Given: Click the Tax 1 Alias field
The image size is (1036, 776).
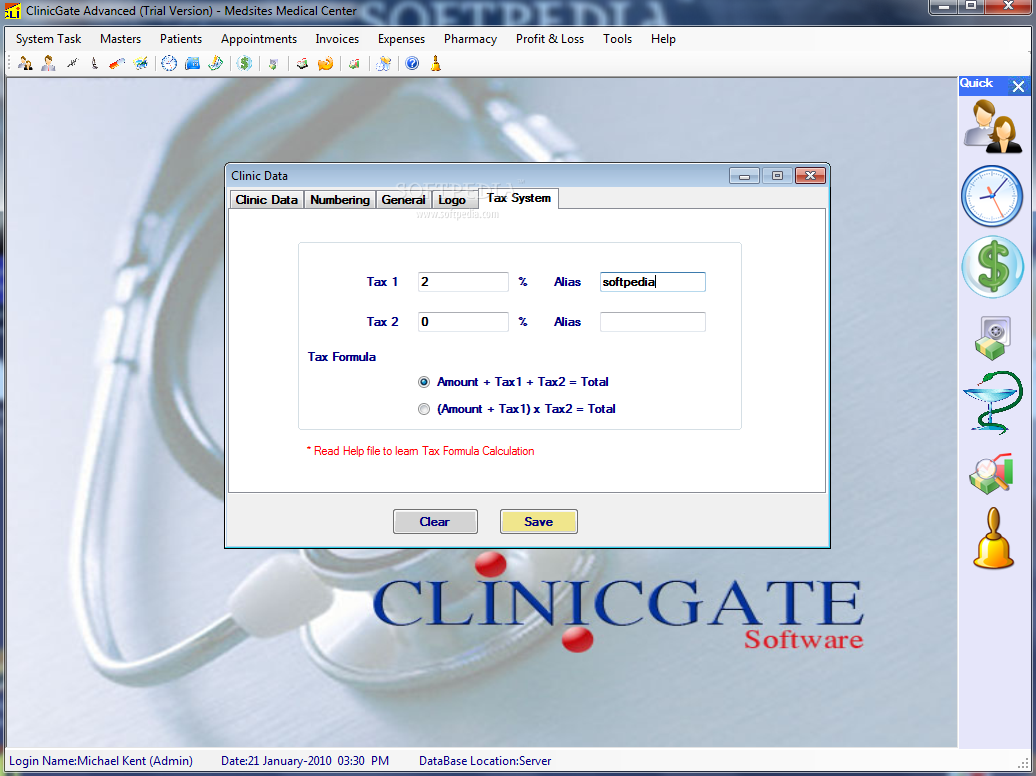Looking at the screenshot, I should point(653,282).
